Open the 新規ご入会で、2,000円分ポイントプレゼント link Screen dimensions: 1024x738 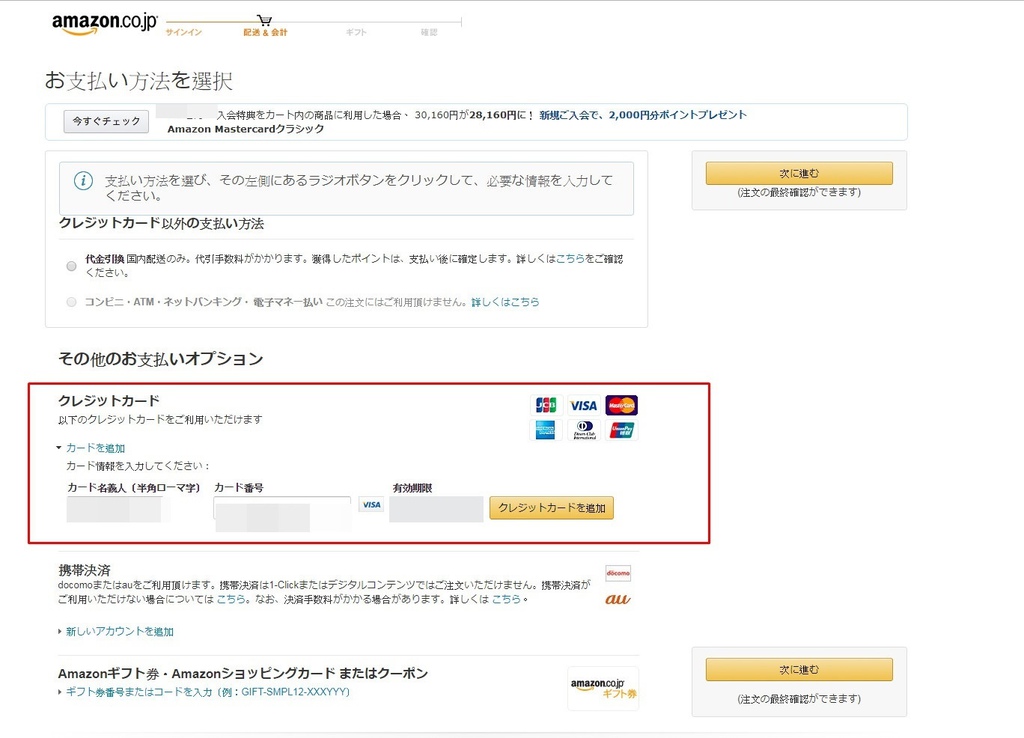pyautogui.click(x=643, y=115)
